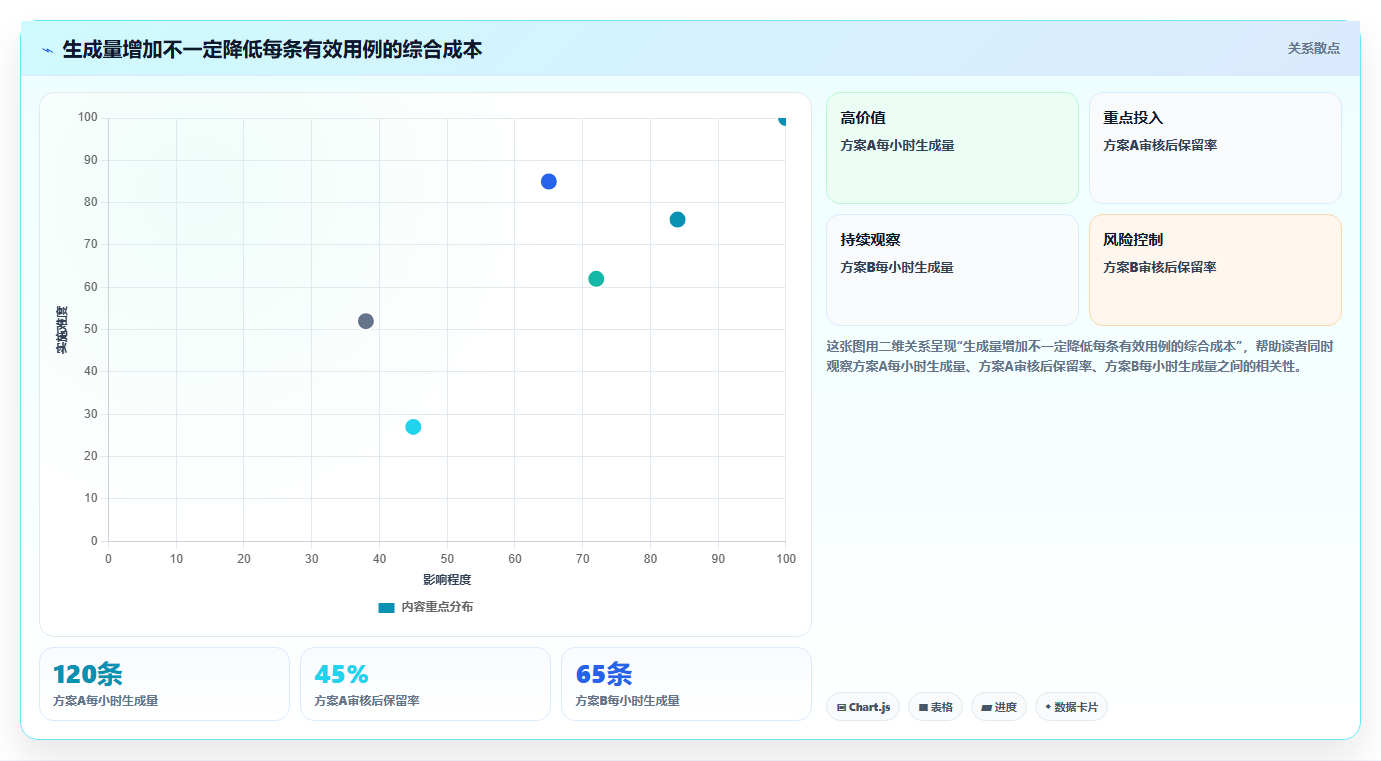1381x761 pixels.
Task: Click the 影响程度 x-axis title
Action: click(447, 580)
